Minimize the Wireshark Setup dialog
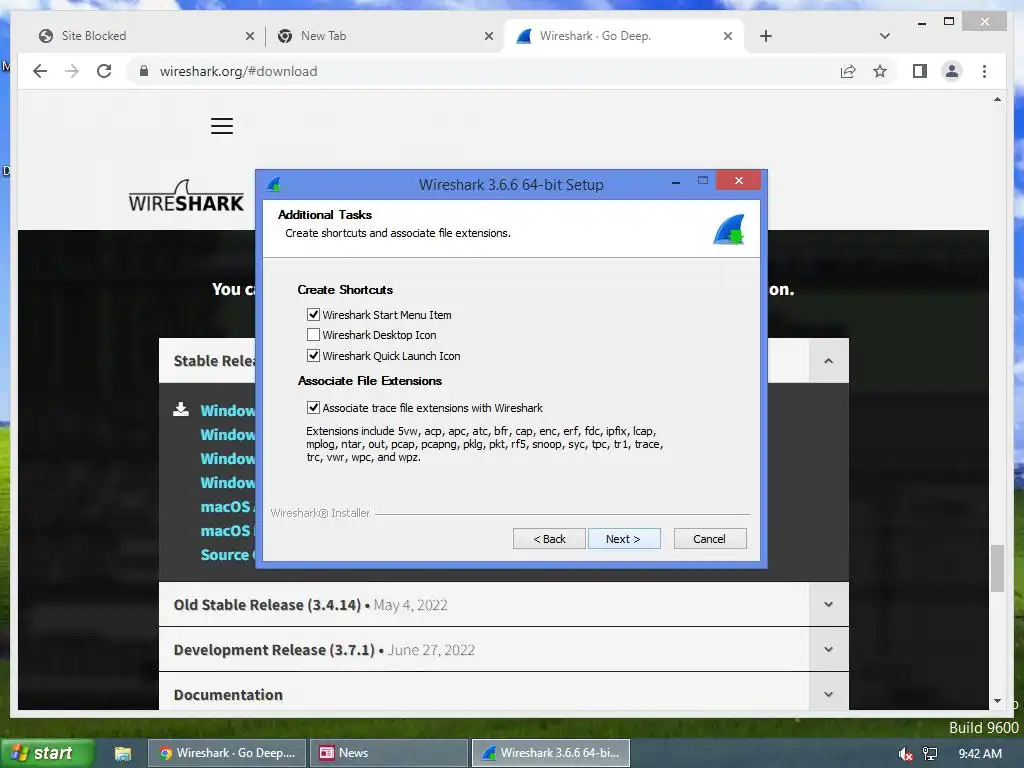 point(676,182)
